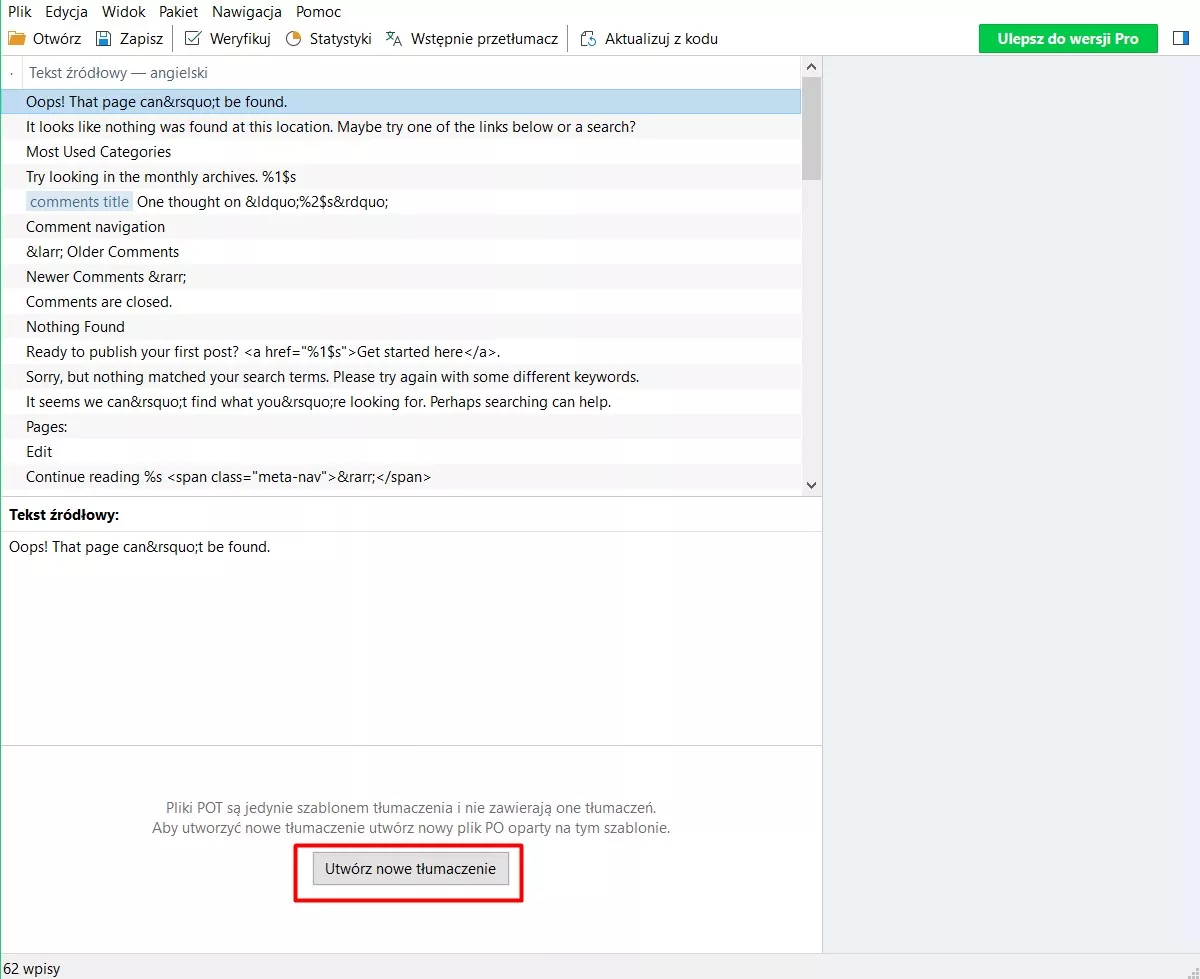The width and height of the screenshot is (1200, 979).
Task: Open the Pakiet menu
Action: pos(179,12)
